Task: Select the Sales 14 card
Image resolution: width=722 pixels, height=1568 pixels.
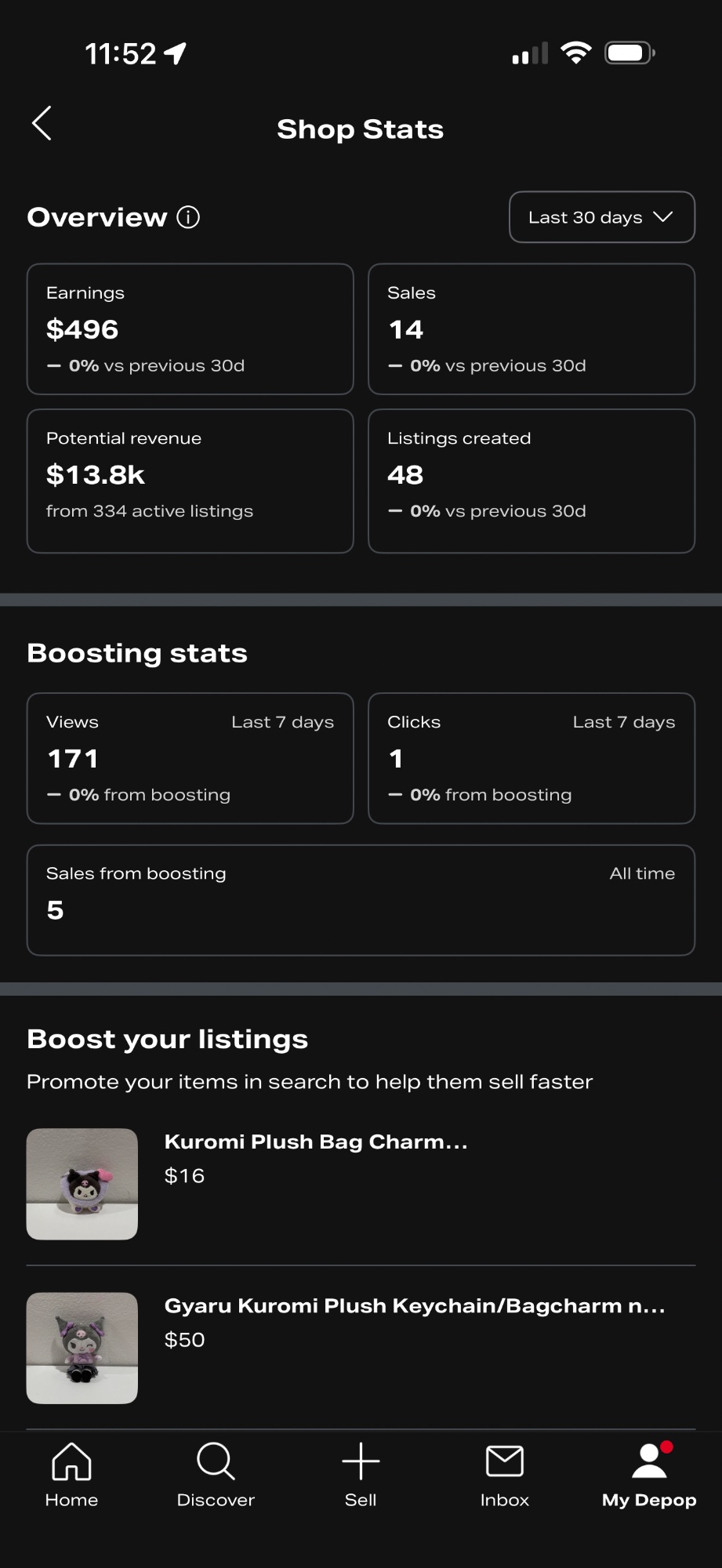Action: pos(532,329)
